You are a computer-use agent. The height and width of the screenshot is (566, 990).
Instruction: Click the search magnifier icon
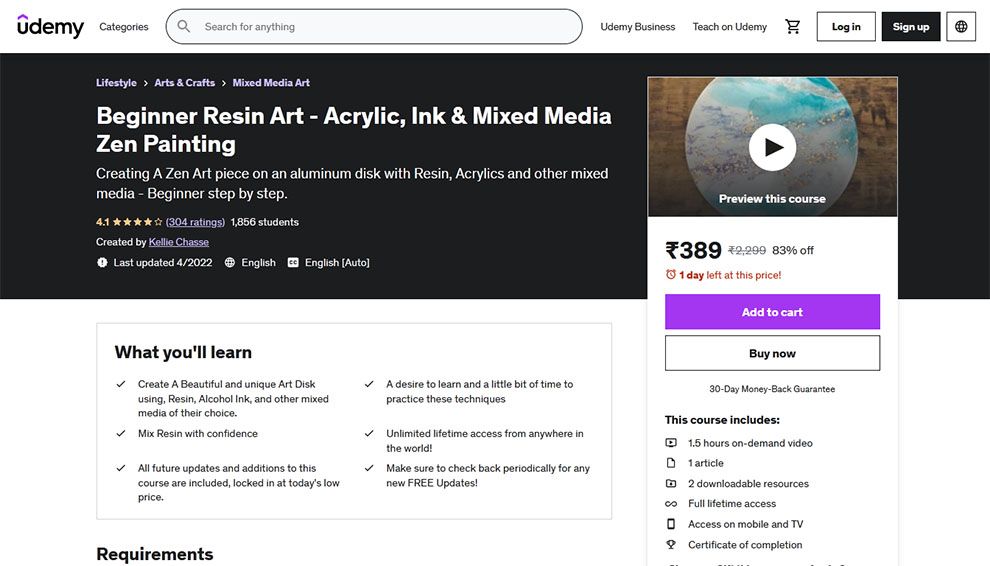tap(184, 27)
